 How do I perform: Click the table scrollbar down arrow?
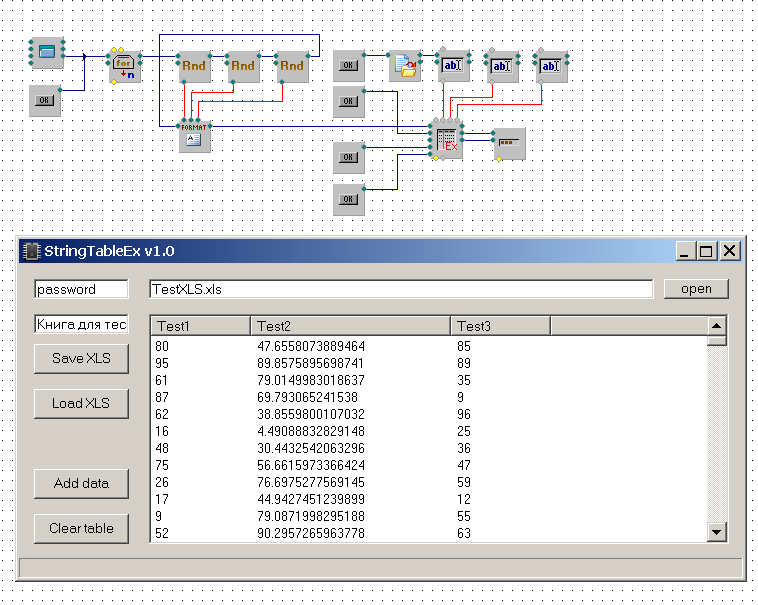point(716,533)
